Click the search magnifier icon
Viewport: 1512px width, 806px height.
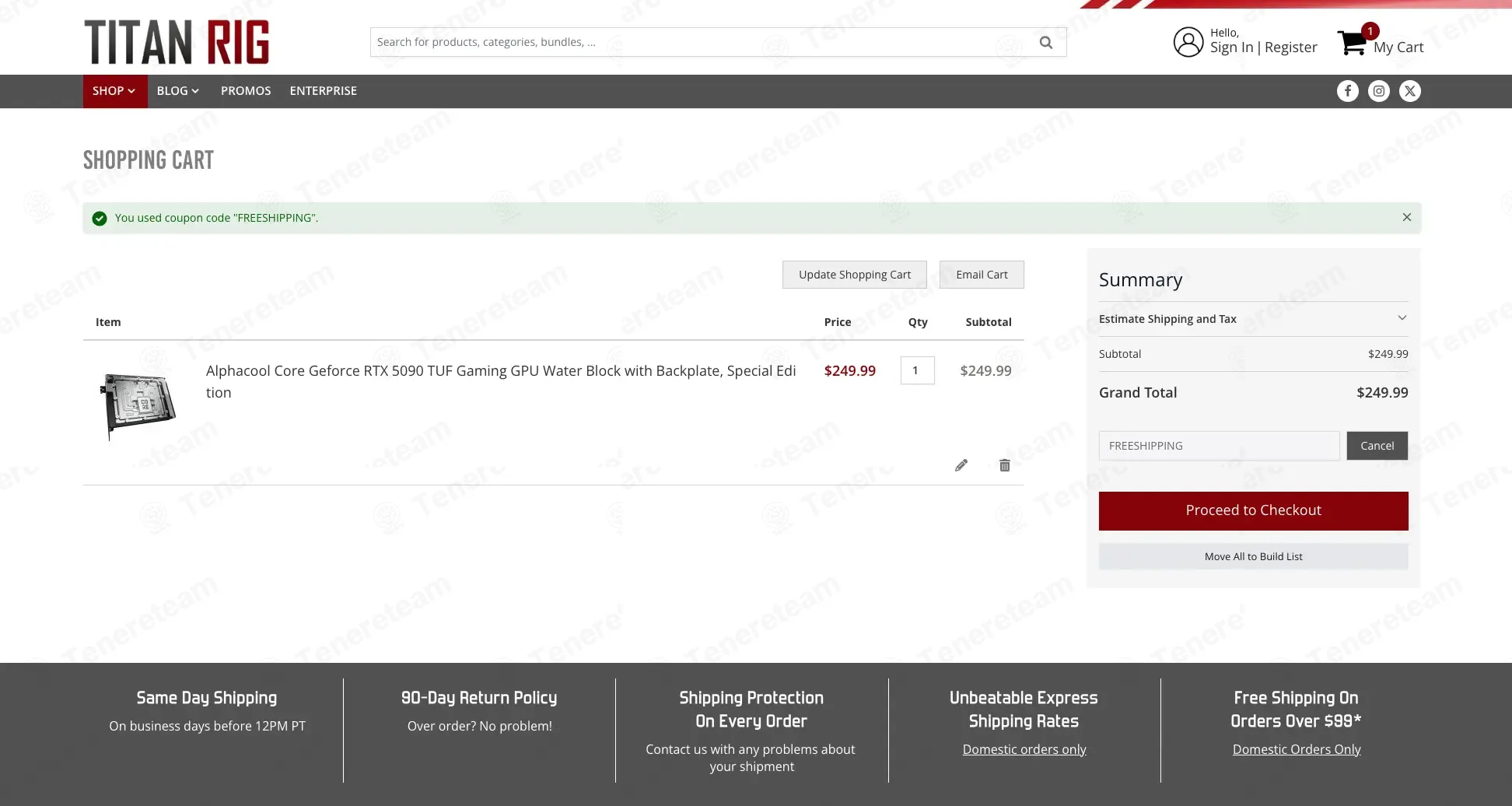[x=1046, y=42]
